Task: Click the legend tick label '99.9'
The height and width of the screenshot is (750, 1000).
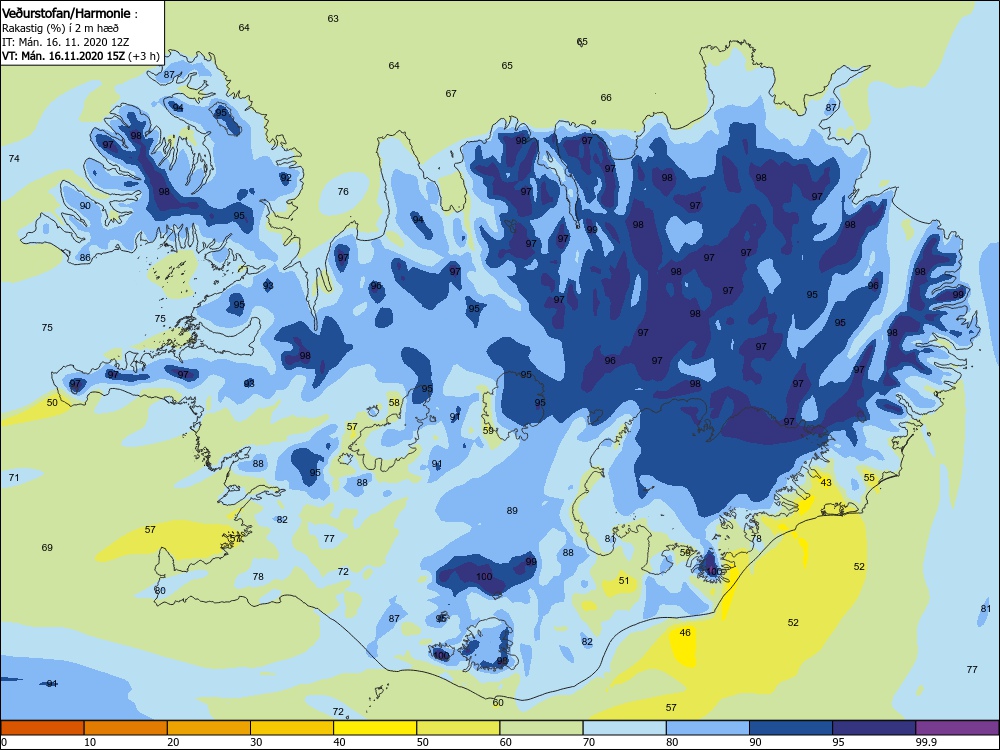Action: point(926,742)
